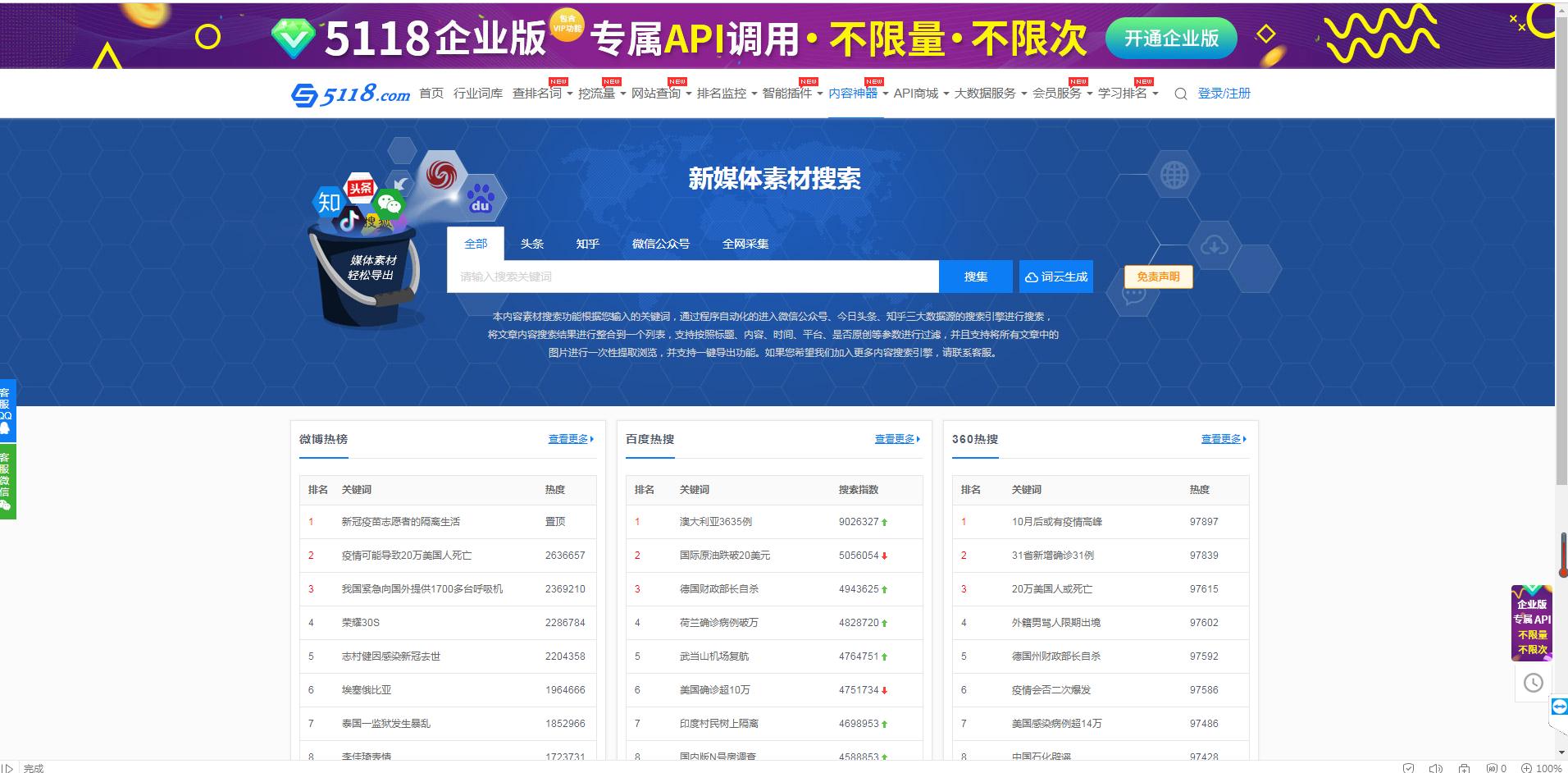Open the 免责声明 disclaimer button

1158,277
